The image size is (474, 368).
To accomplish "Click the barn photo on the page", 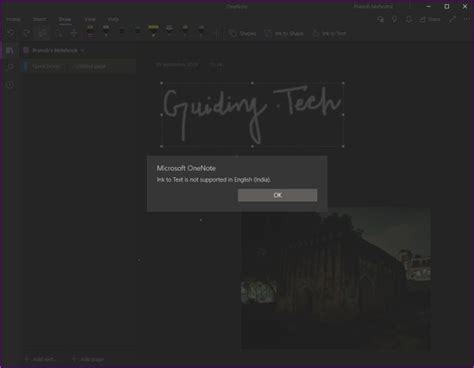I will click(x=336, y=278).
